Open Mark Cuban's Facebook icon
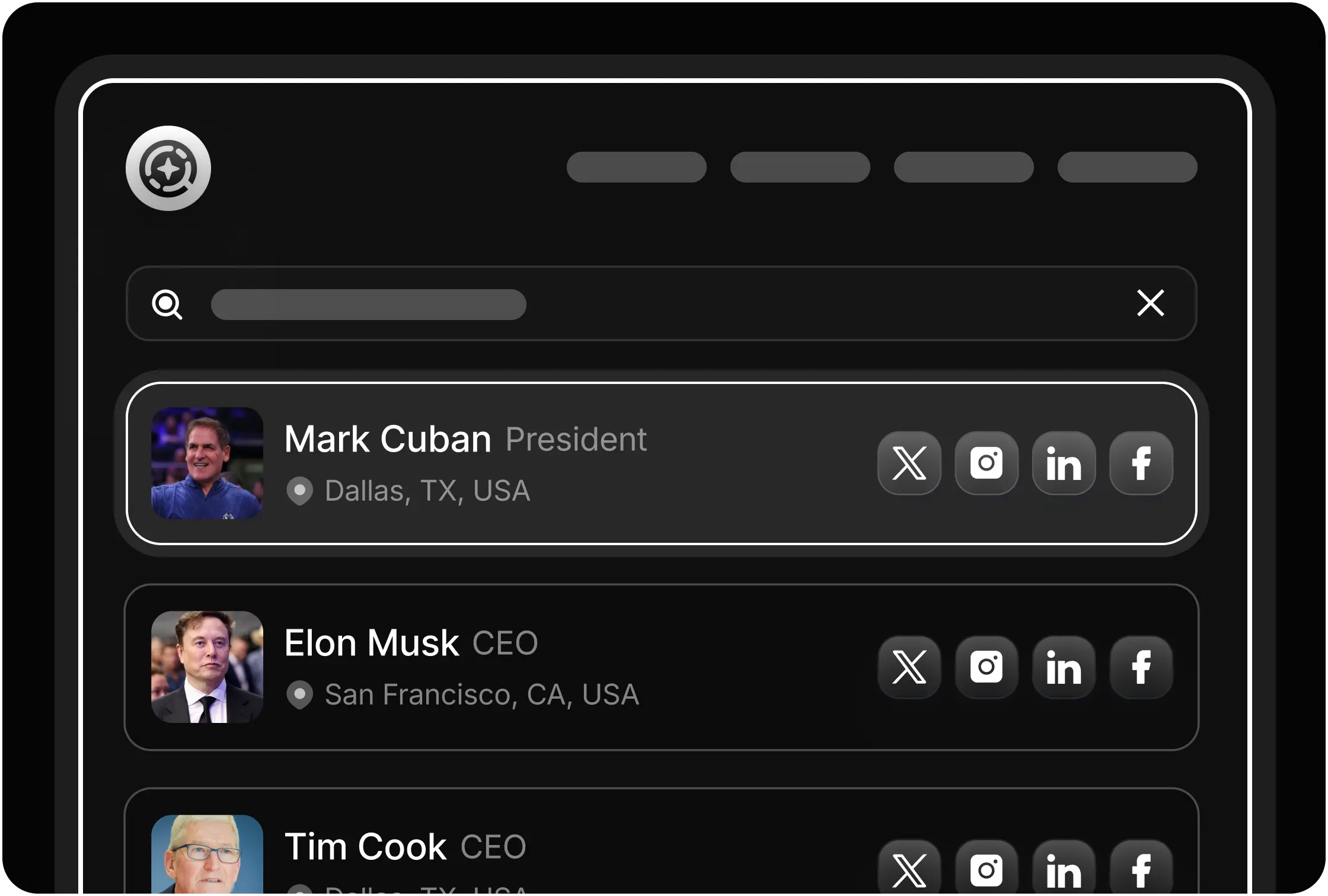This screenshot has width=1328, height=896. click(x=1141, y=463)
